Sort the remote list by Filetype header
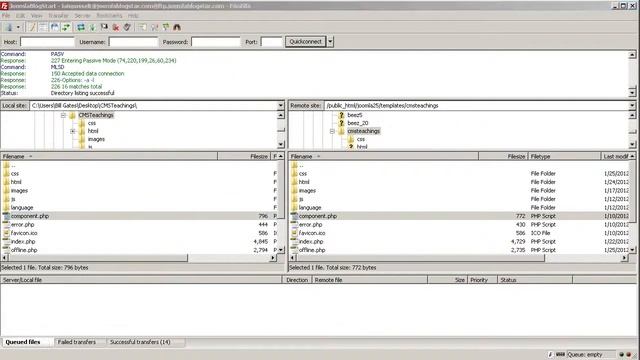Image resolution: width=640 pixels, height=360 pixels. pyautogui.click(x=564, y=156)
